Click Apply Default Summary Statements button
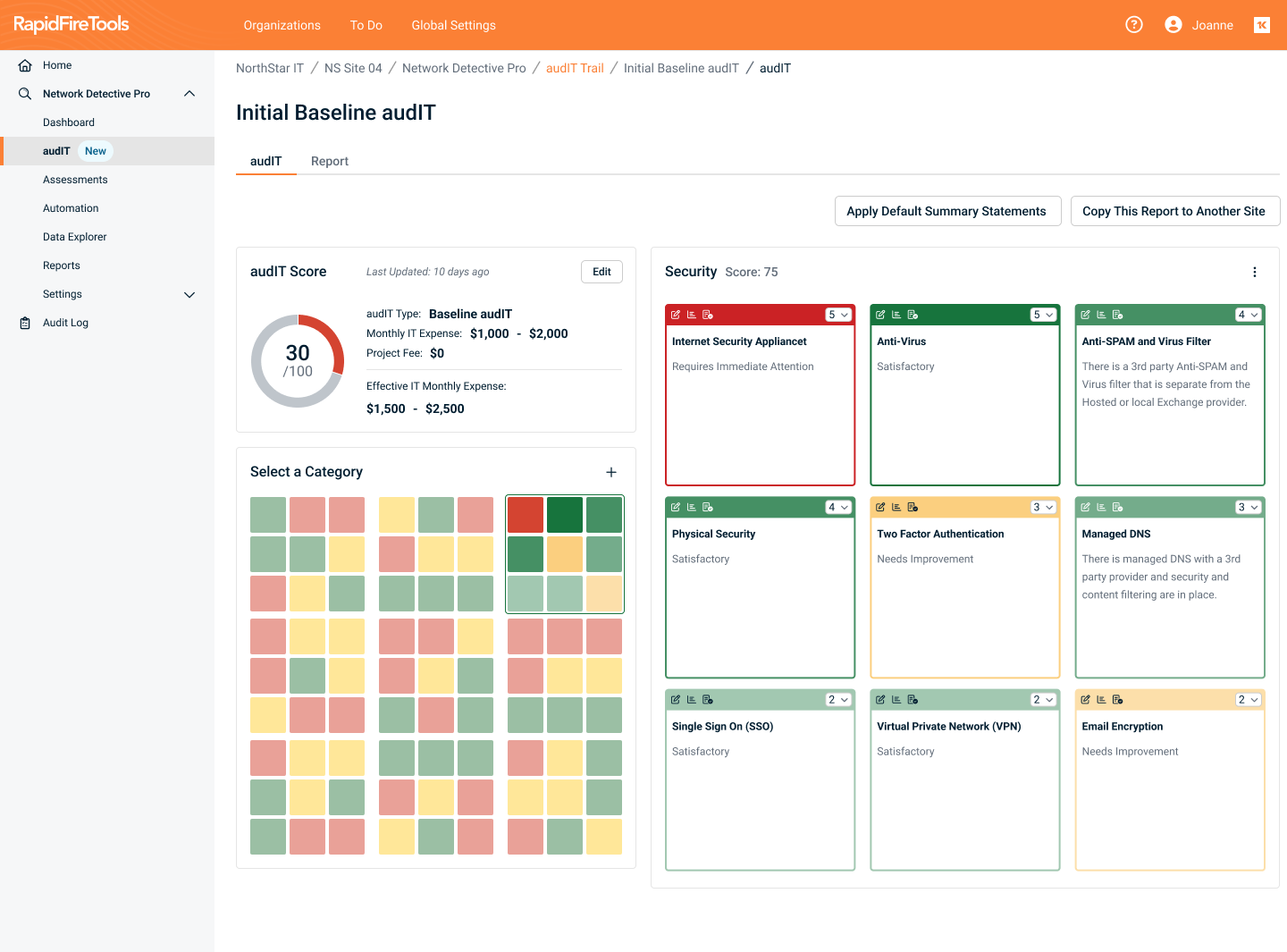 coord(947,211)
